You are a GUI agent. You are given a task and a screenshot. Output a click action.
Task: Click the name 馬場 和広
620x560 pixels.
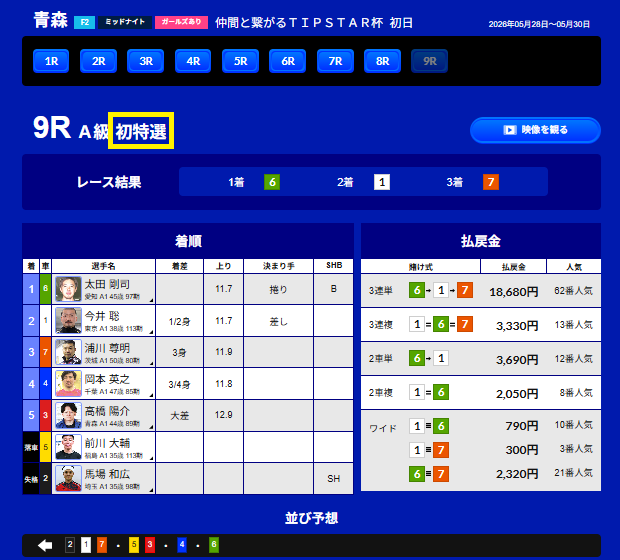(x=107, y=474)
